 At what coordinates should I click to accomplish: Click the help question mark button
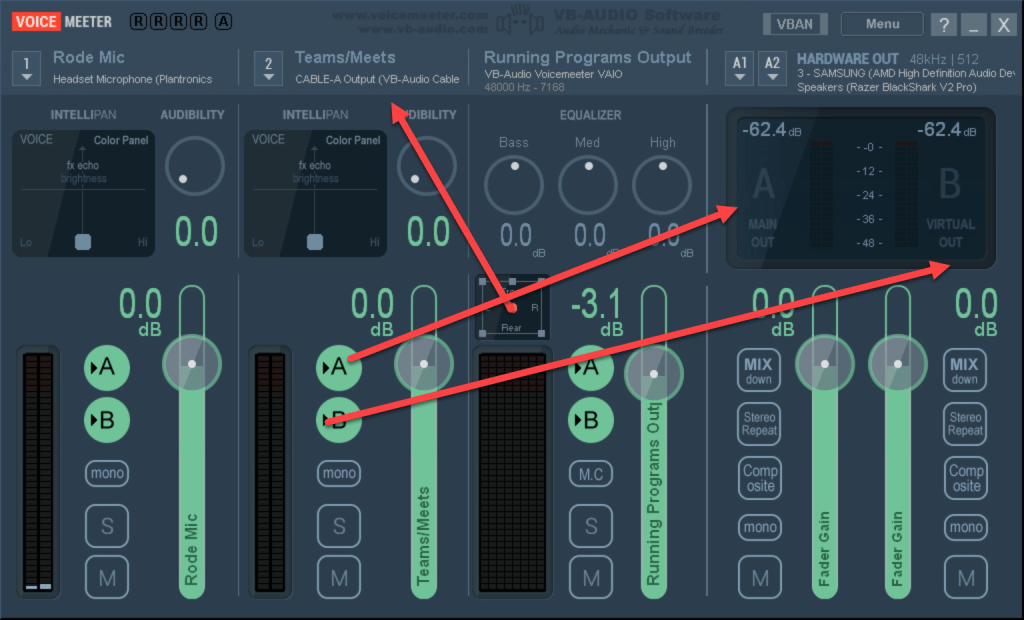click(944, 25)
